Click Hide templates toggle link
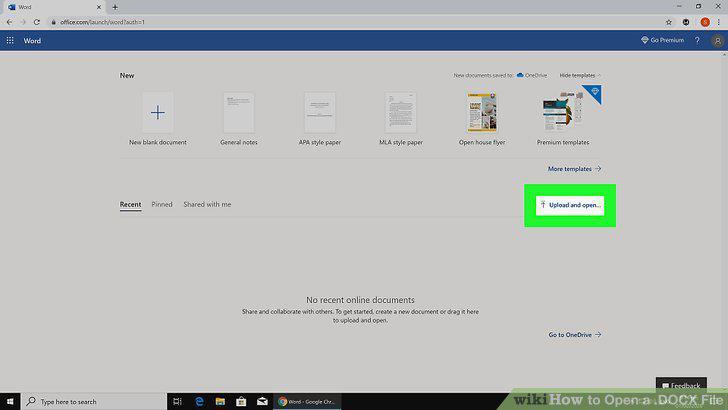This screenshot has height=410, width=728. click(x=579, y=75)
